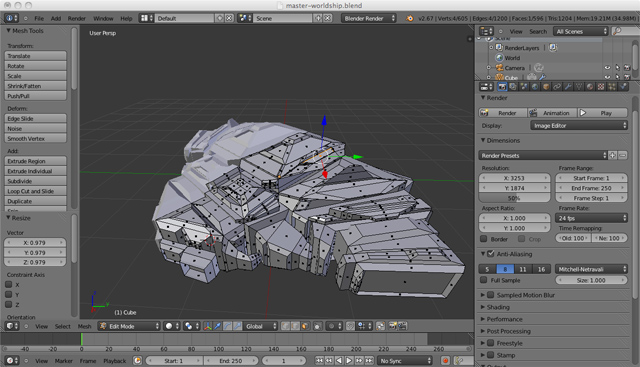Click the Subdivide button
The width and height of the screenshot is (640, 367).
point(36,181)
